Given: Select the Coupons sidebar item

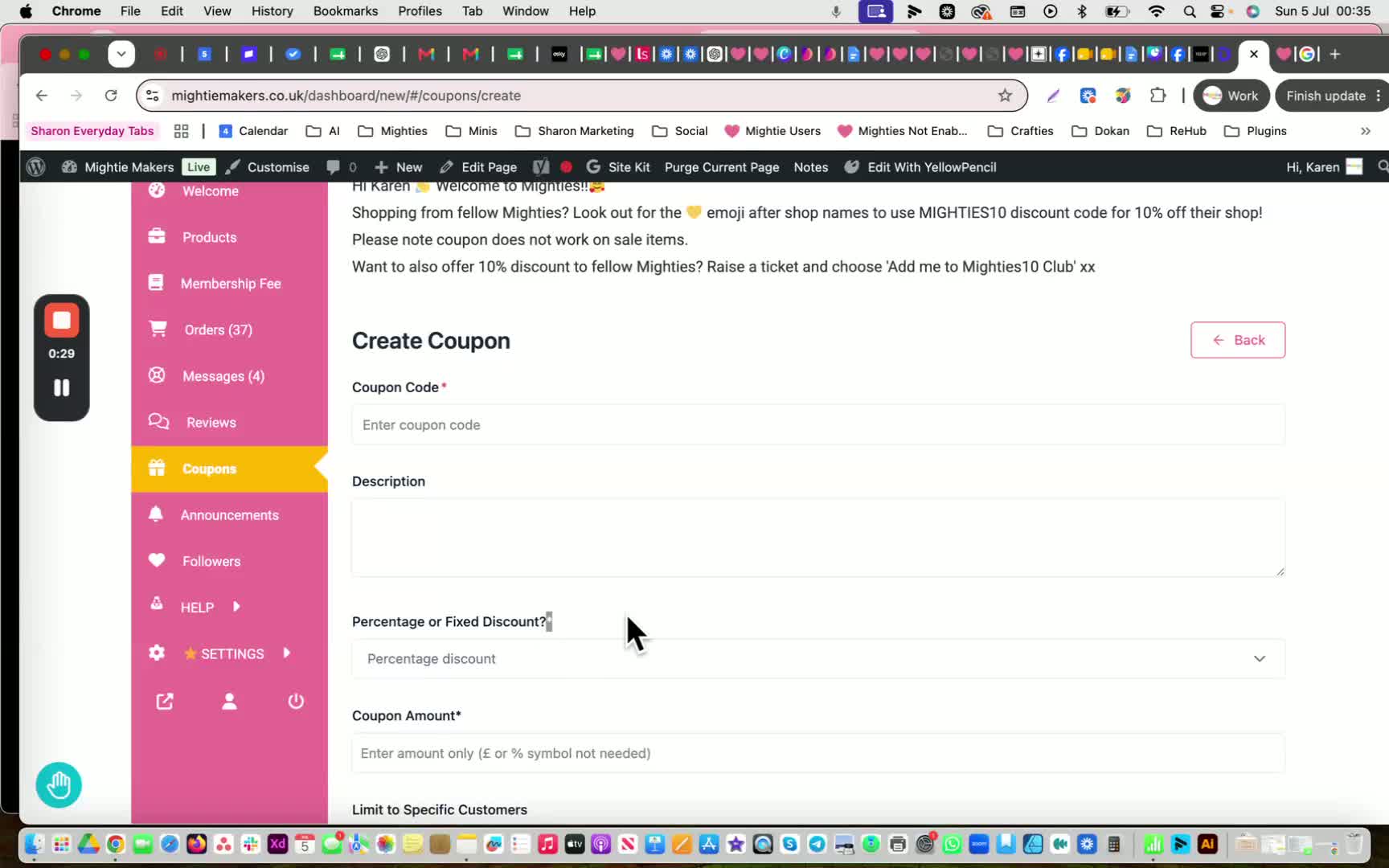Looking at the screenshot, I should tap(229, 469).
